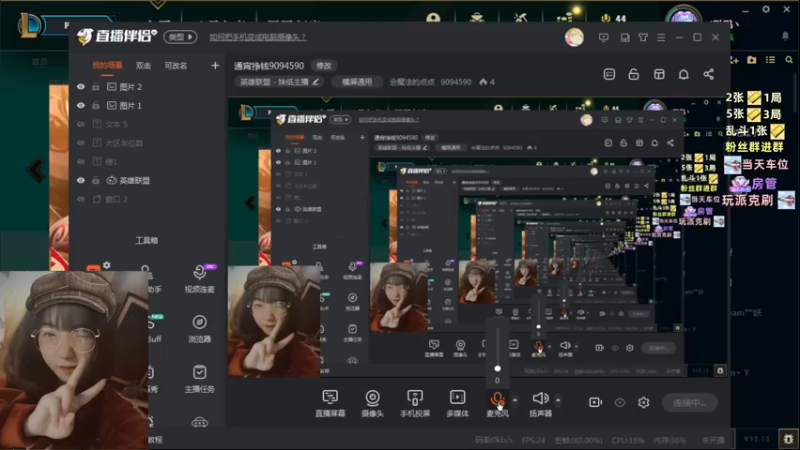The image size is (800, 450).
Task: Add the 直播屏幕 screen capture source
Action: click(330, 403)
